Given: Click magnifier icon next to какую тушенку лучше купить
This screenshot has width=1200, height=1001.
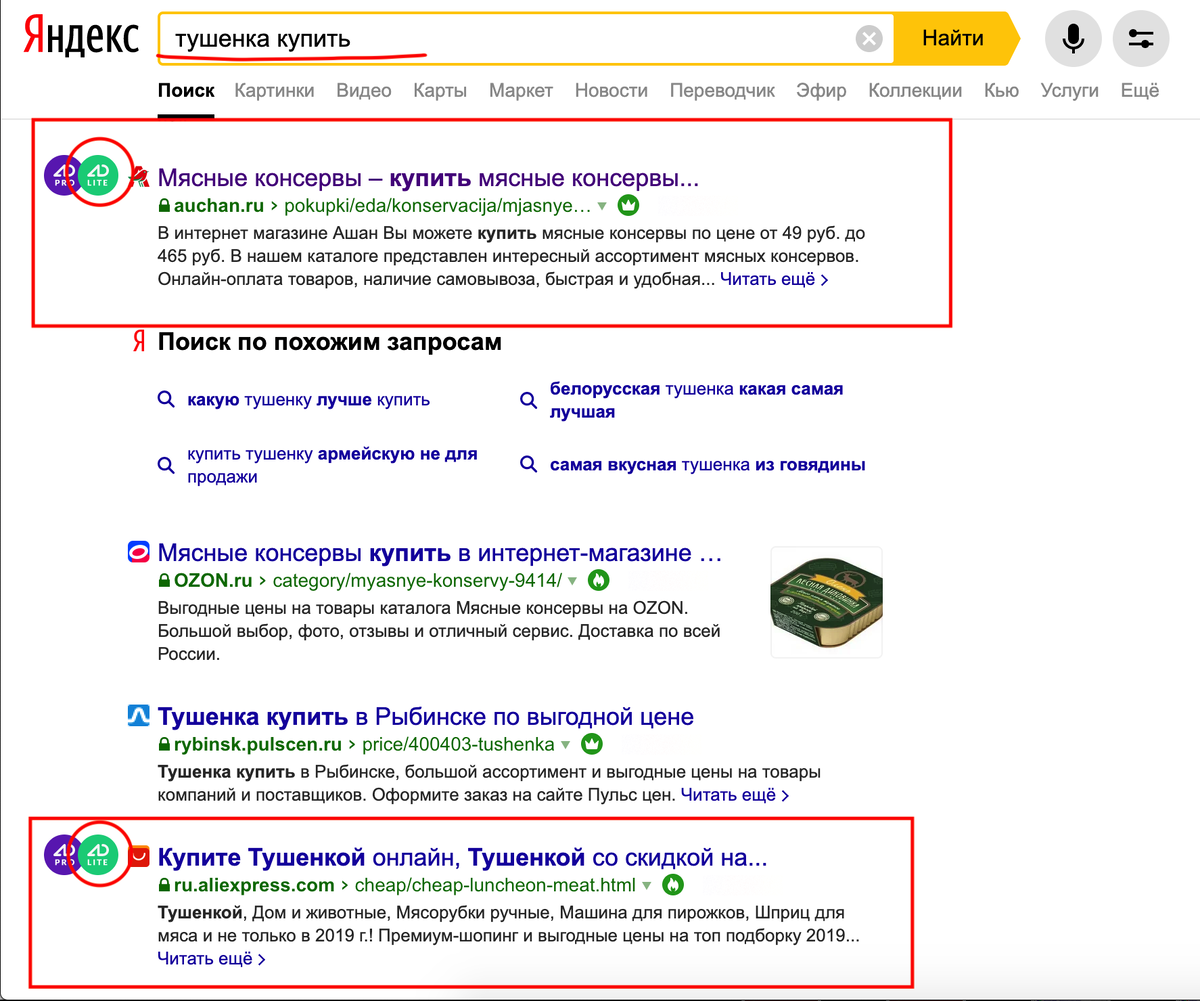Looking at the screenshot, I should [x=166, y=400].
